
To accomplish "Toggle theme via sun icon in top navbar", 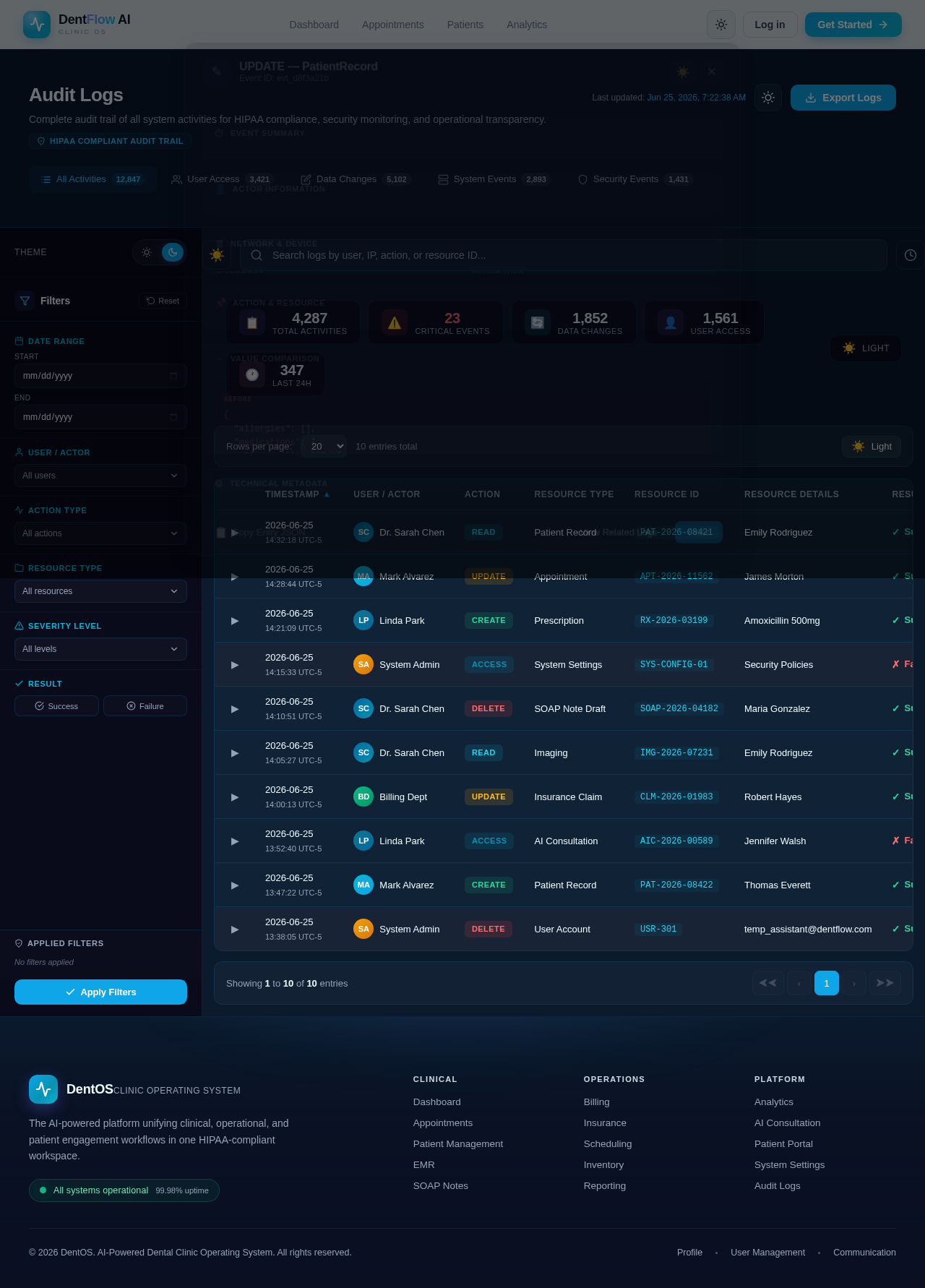I will pos(721,25).
